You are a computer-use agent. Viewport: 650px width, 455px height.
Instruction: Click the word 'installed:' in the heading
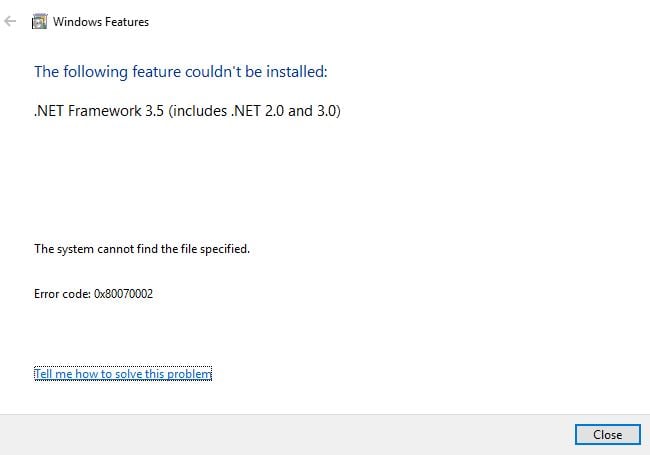(297, 72)
